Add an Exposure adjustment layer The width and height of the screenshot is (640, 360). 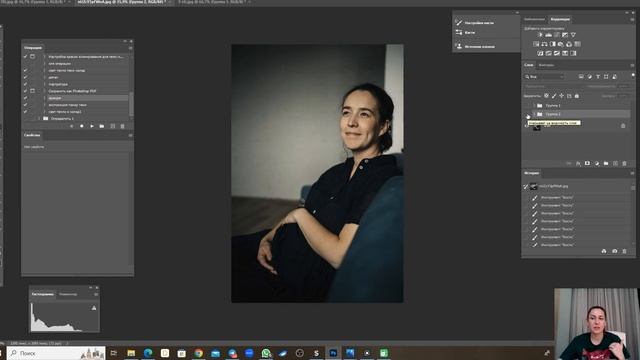click(565, 35)
